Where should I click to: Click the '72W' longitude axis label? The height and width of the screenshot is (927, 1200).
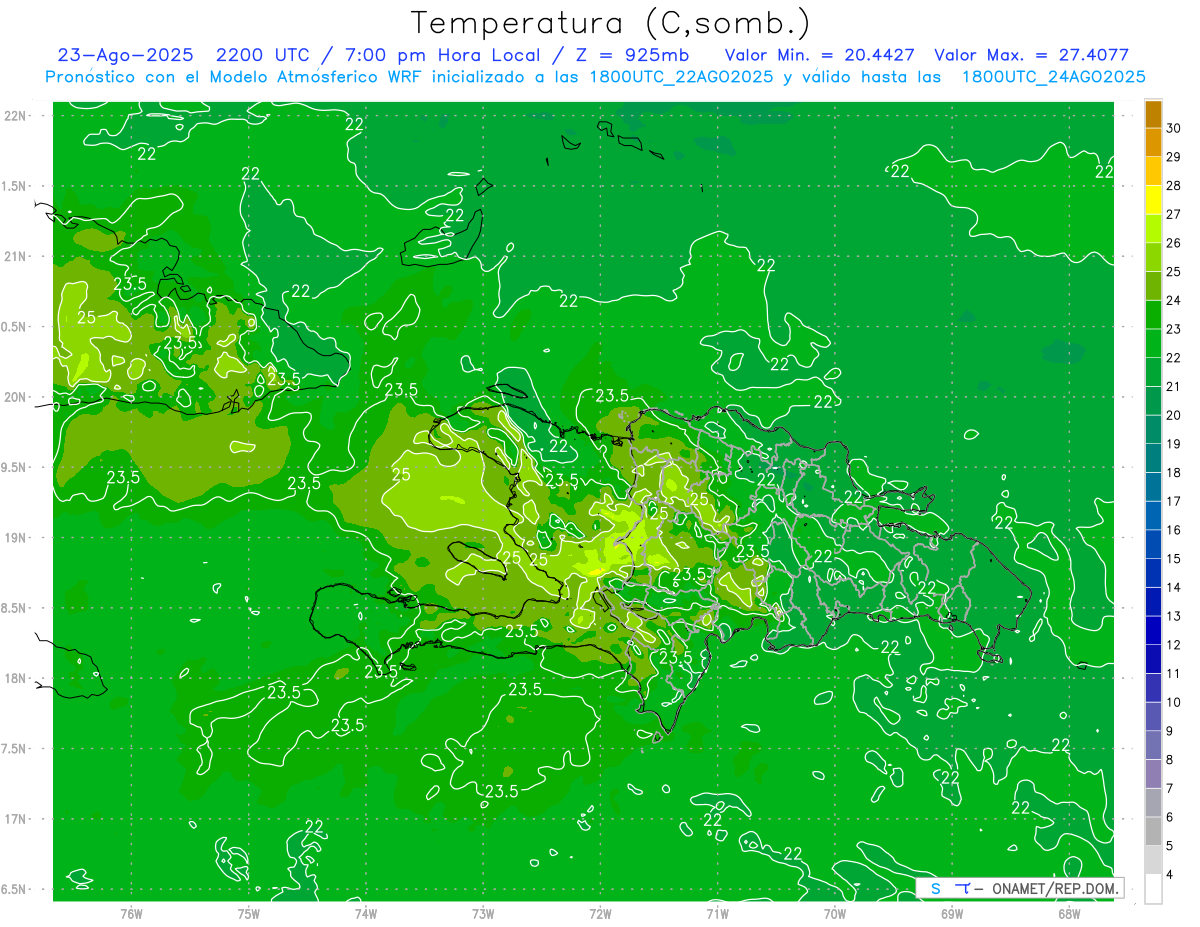(x=600, y=914)
